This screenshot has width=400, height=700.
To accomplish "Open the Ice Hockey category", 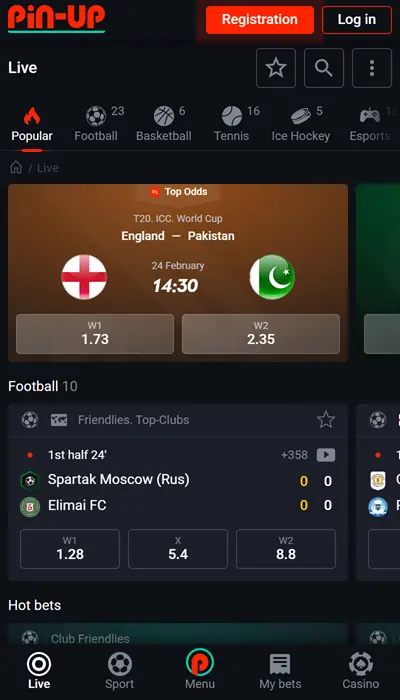I will (300, 124).
